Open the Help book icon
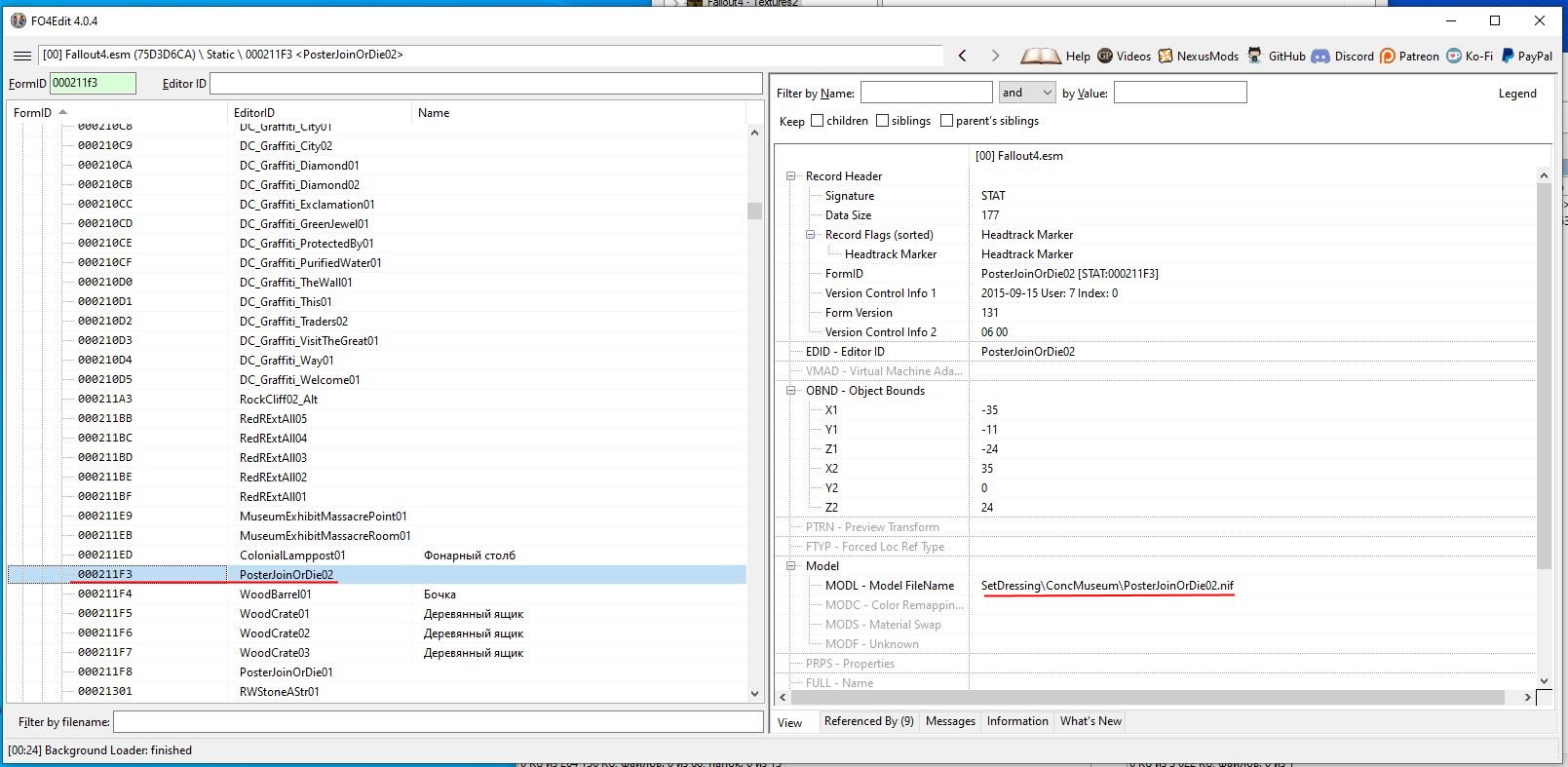This screenshot has width=1568, height=767. tap(1040, 56)
